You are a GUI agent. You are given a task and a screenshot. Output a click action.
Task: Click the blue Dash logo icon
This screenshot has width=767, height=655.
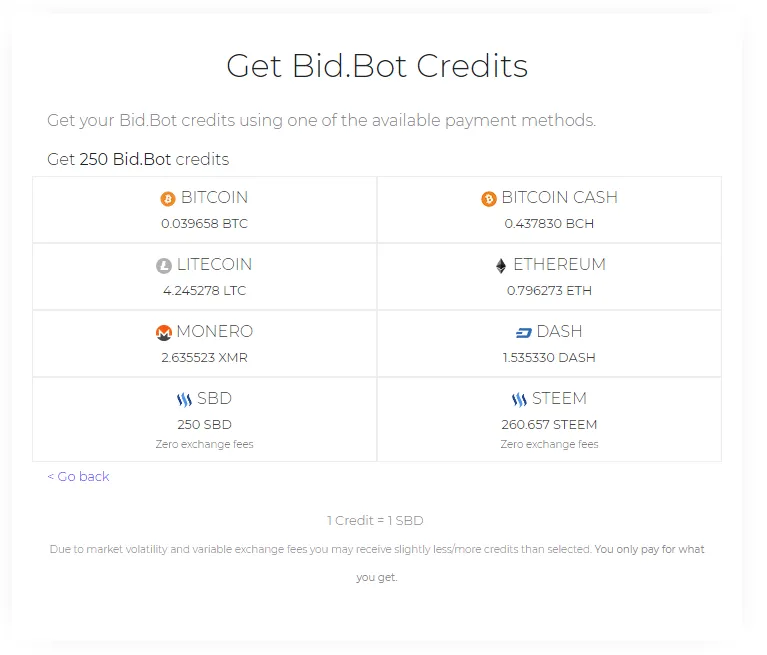click(x=523, y=333)
